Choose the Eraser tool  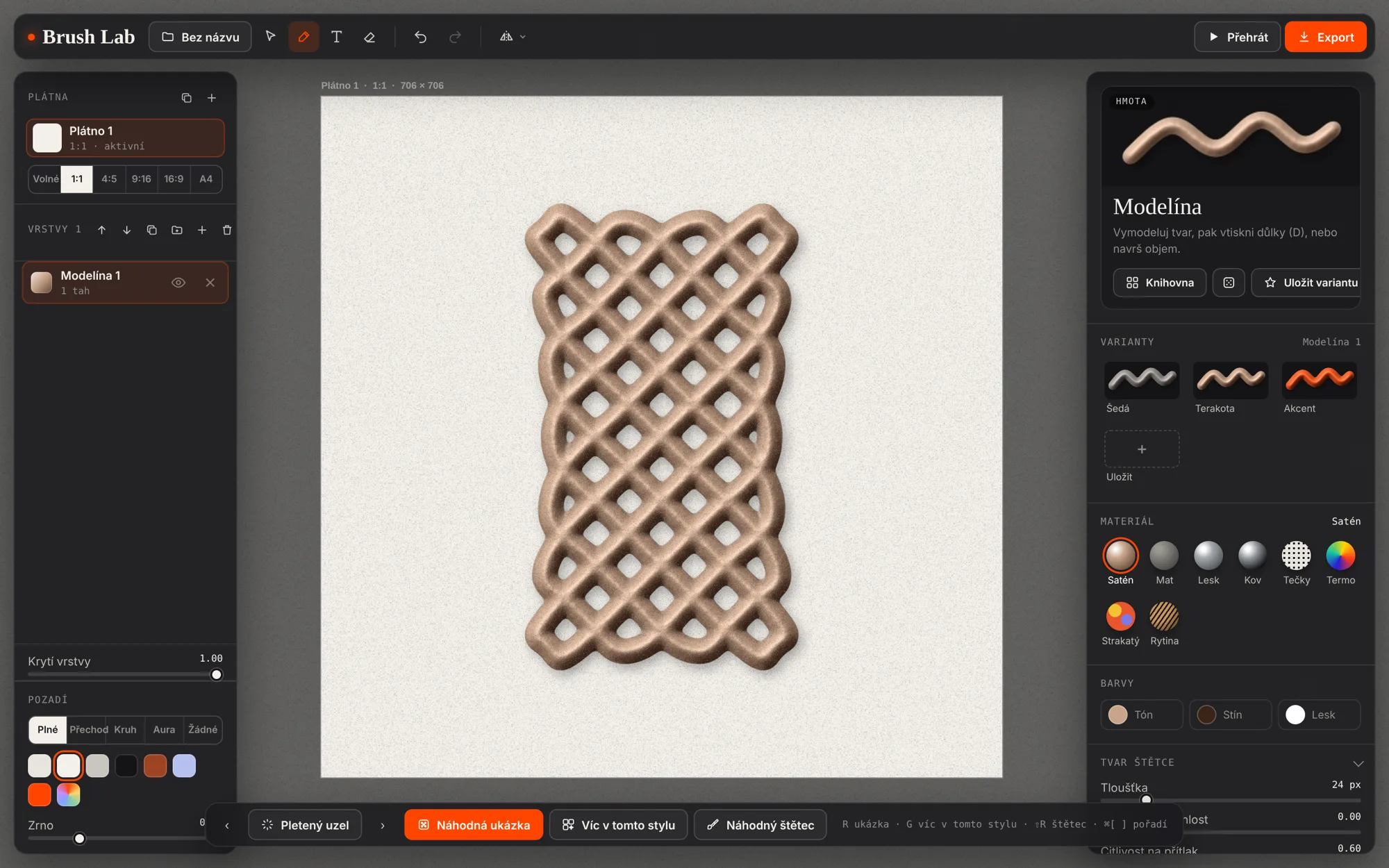tap(369, 37)
